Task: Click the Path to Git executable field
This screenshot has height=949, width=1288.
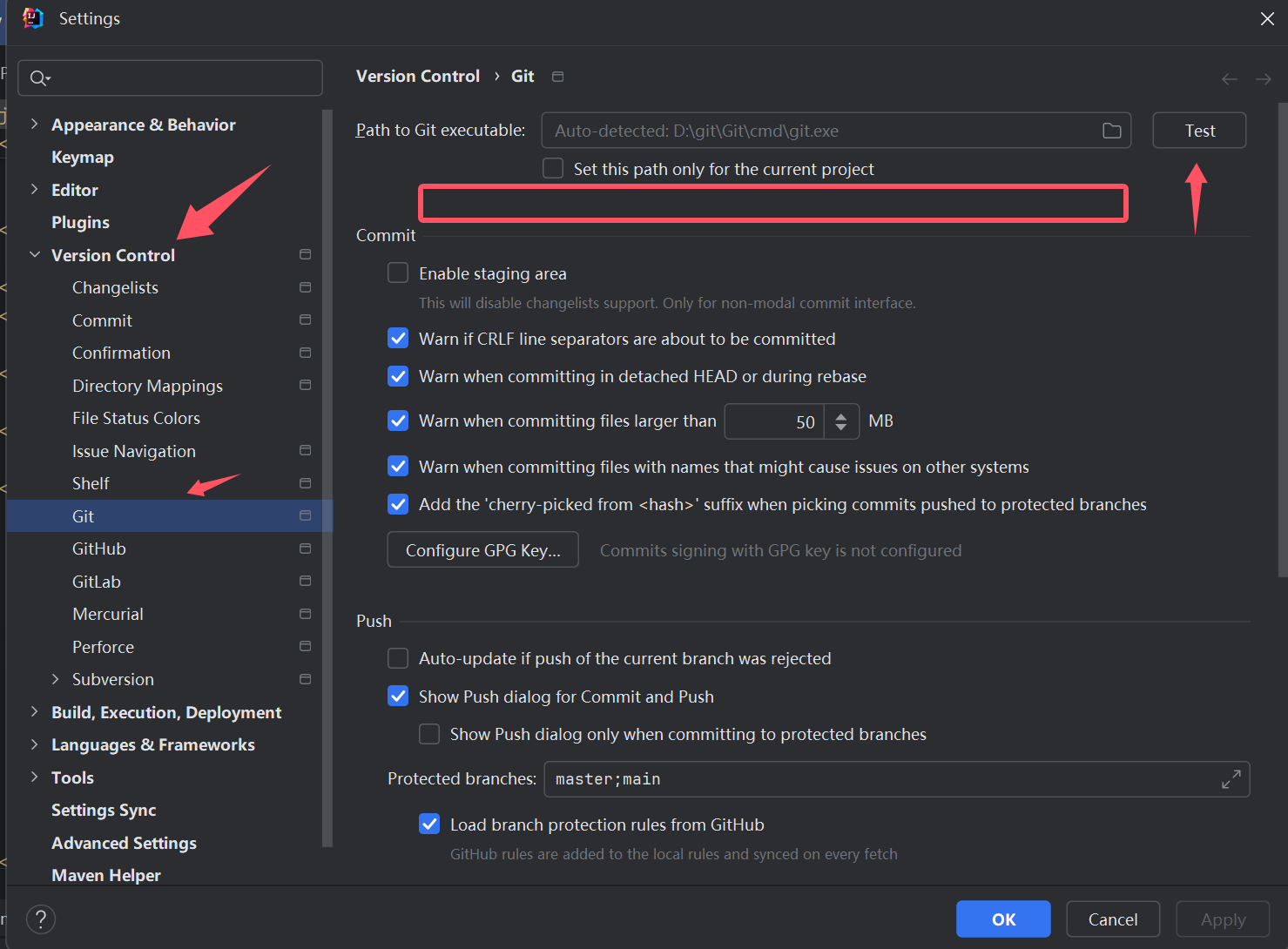Action: [x=836, y=131]
